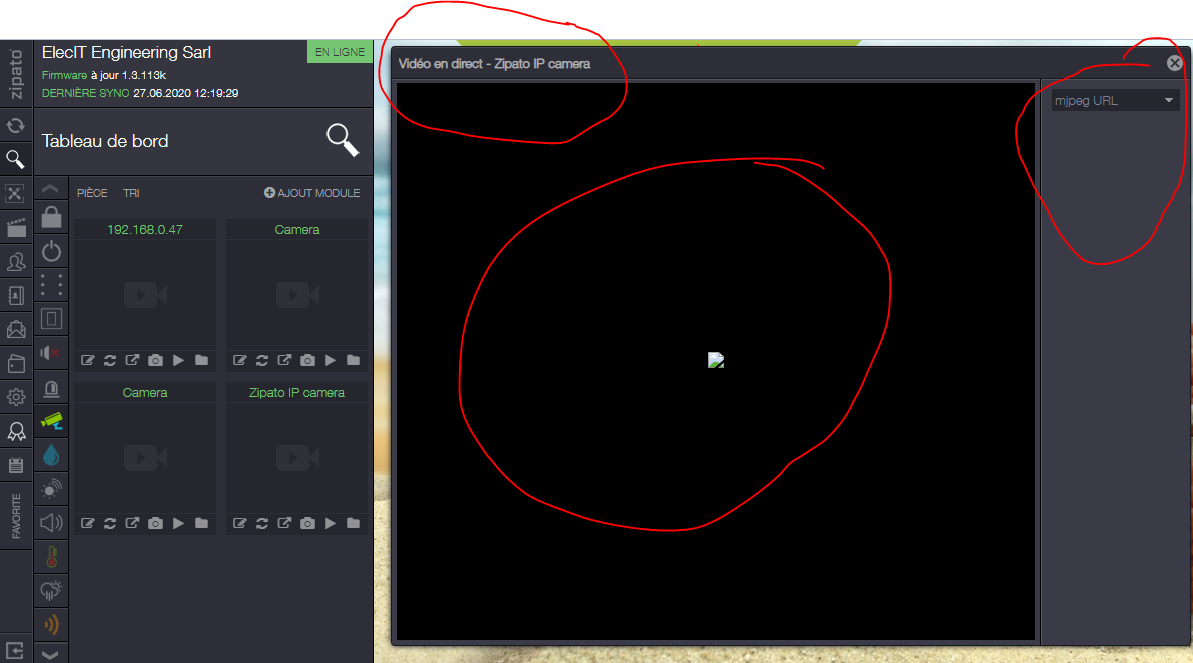
Task: Take snapshot on Zipato IP camera tile
Action: coord(307,523)
